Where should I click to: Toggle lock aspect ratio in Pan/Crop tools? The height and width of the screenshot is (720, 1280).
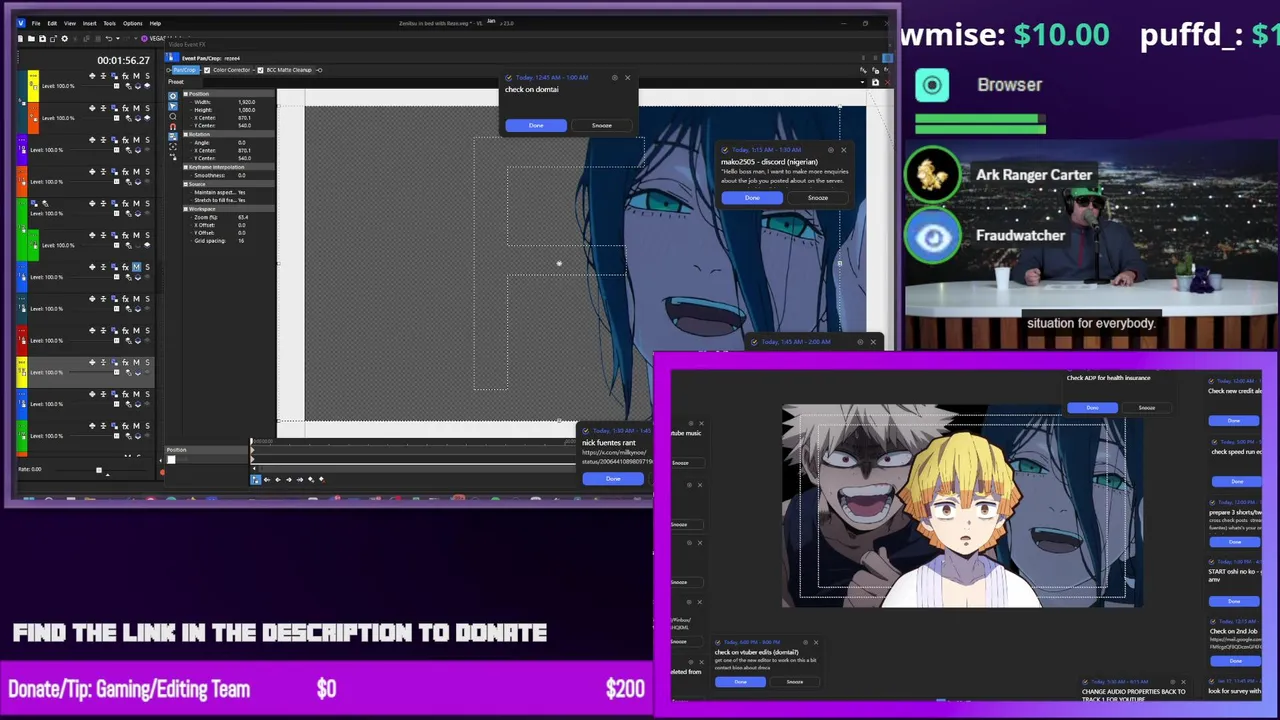coord(173,137)
